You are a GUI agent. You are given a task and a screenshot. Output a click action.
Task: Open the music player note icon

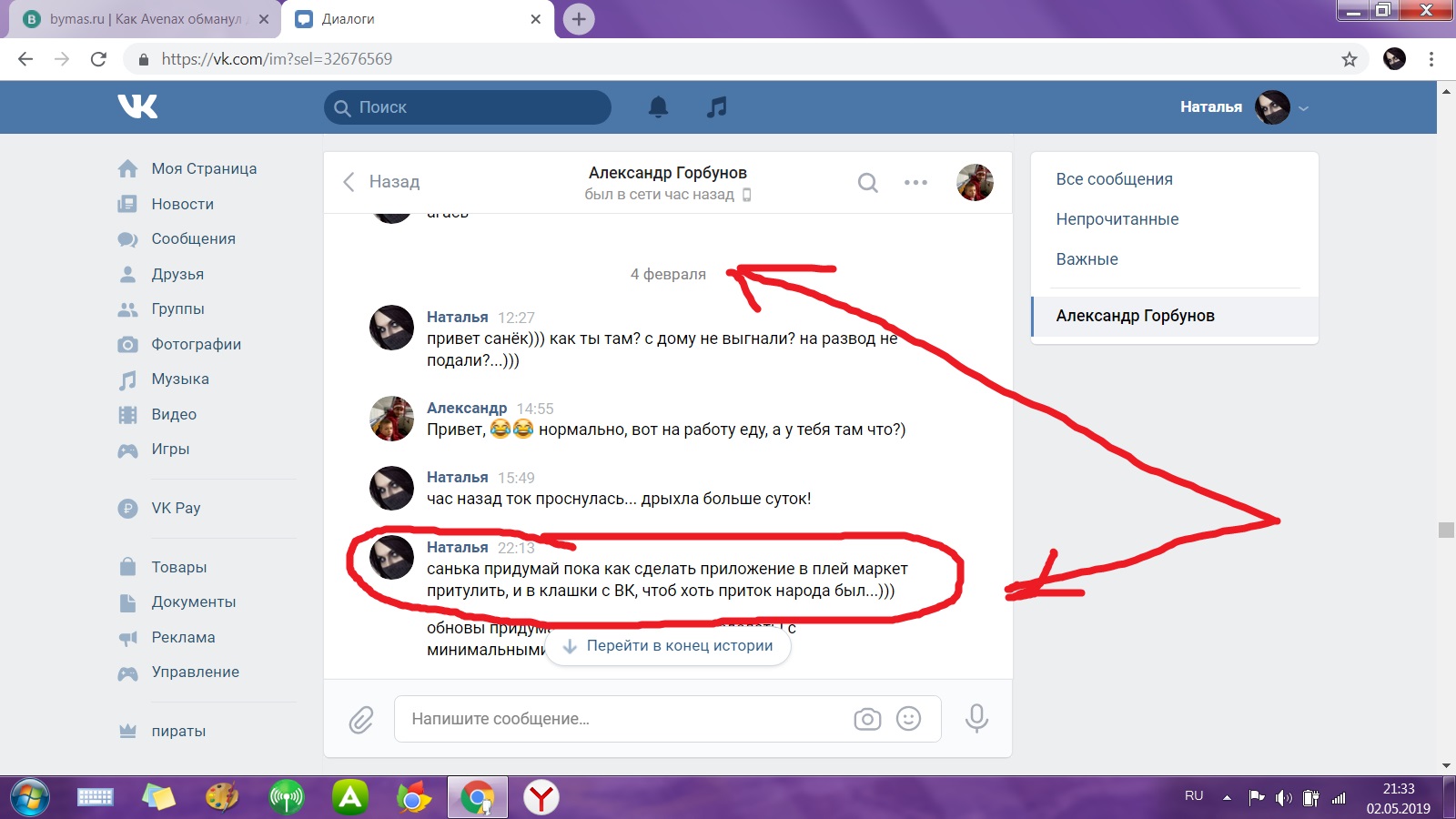pos(717,107)
